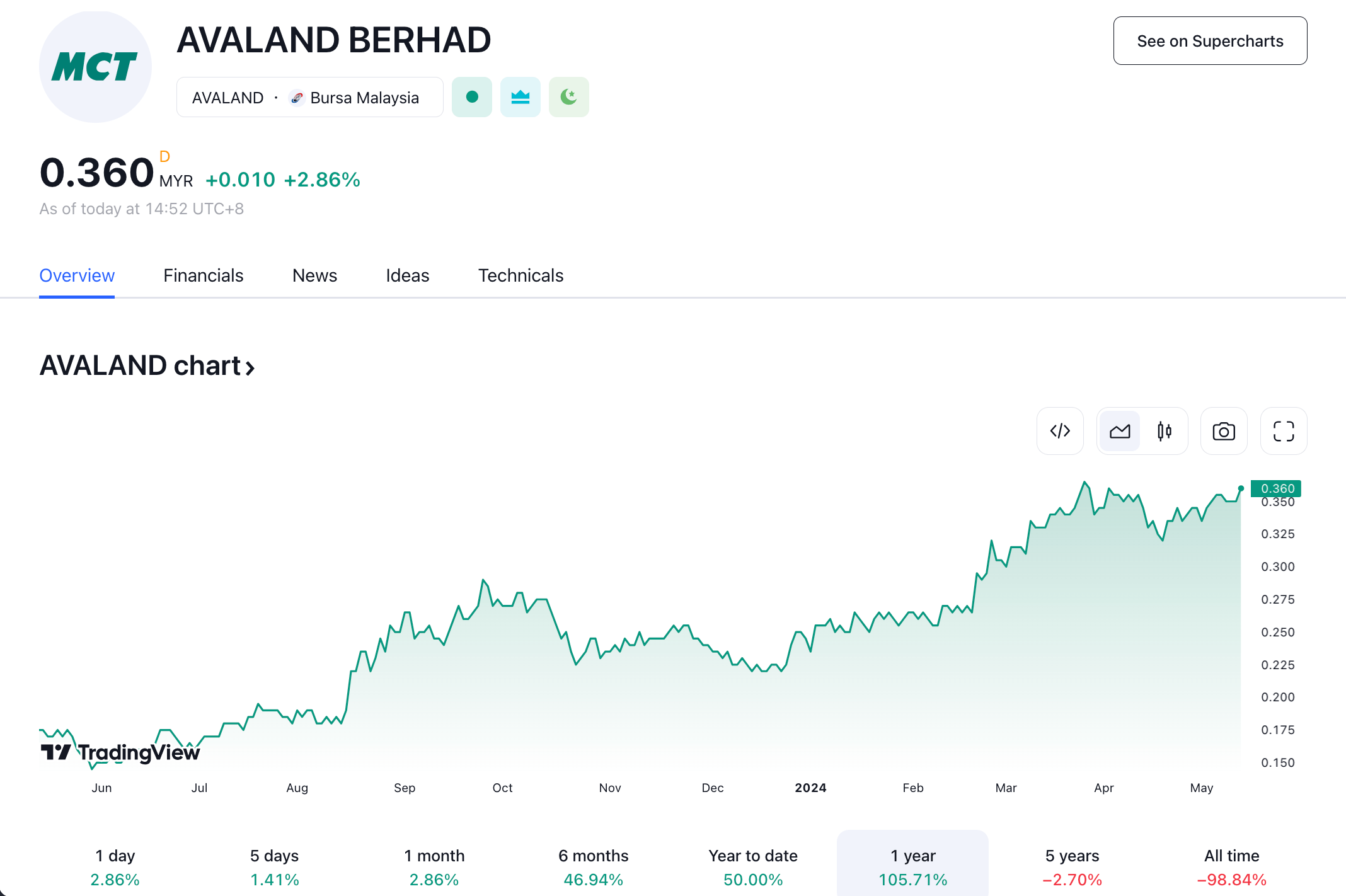Select the All time range

pyautogui.click(x=1231, y=867)
